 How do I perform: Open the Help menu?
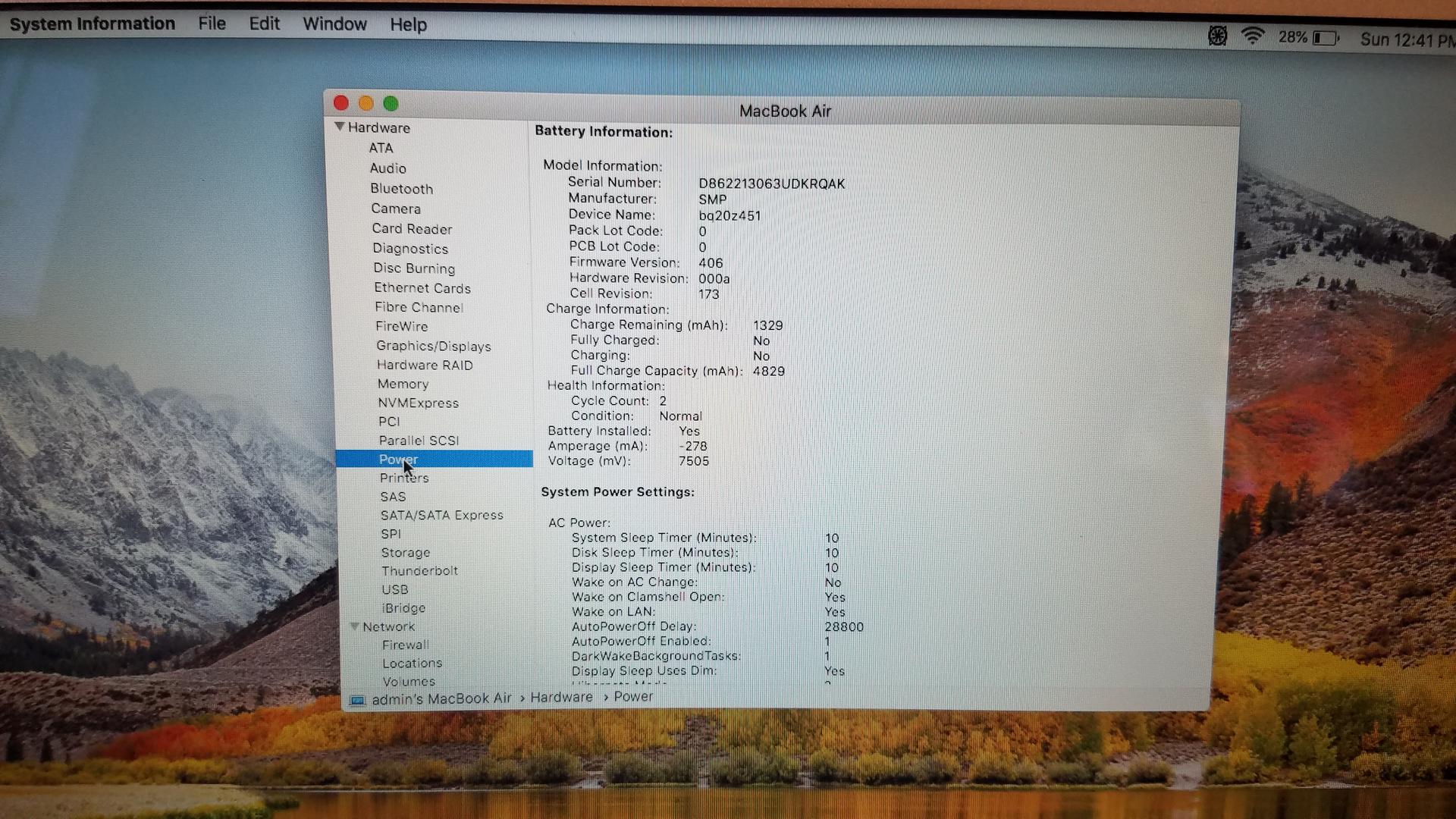tap(408, 25)
